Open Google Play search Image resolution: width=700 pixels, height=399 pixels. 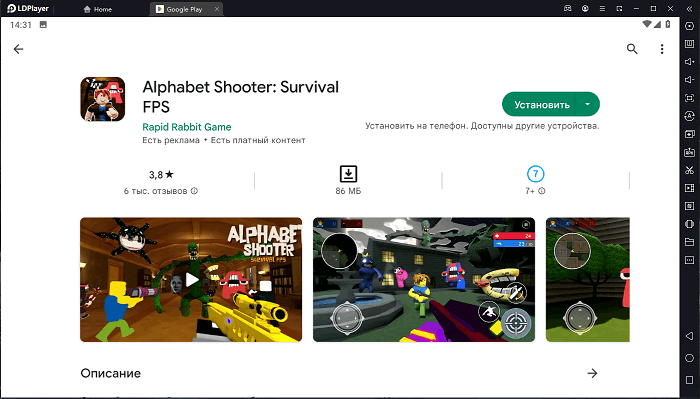[632, 49]
